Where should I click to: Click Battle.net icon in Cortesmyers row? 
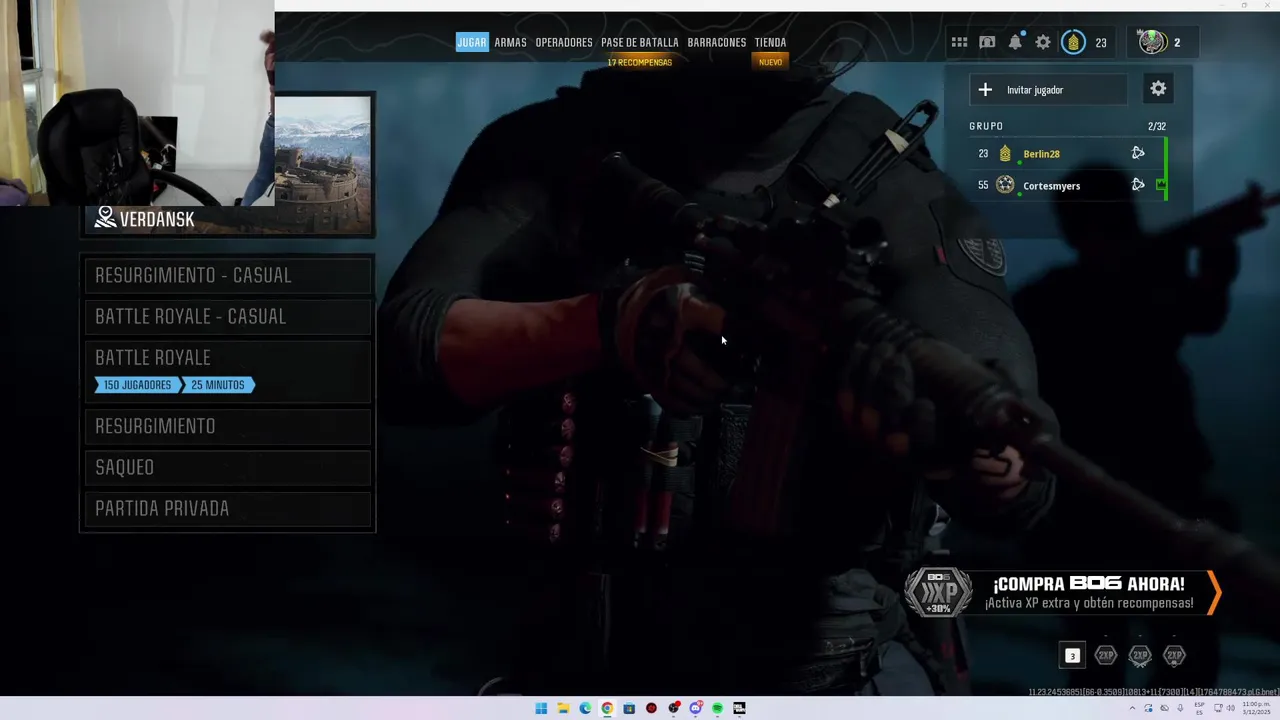tap(1138, 185)
